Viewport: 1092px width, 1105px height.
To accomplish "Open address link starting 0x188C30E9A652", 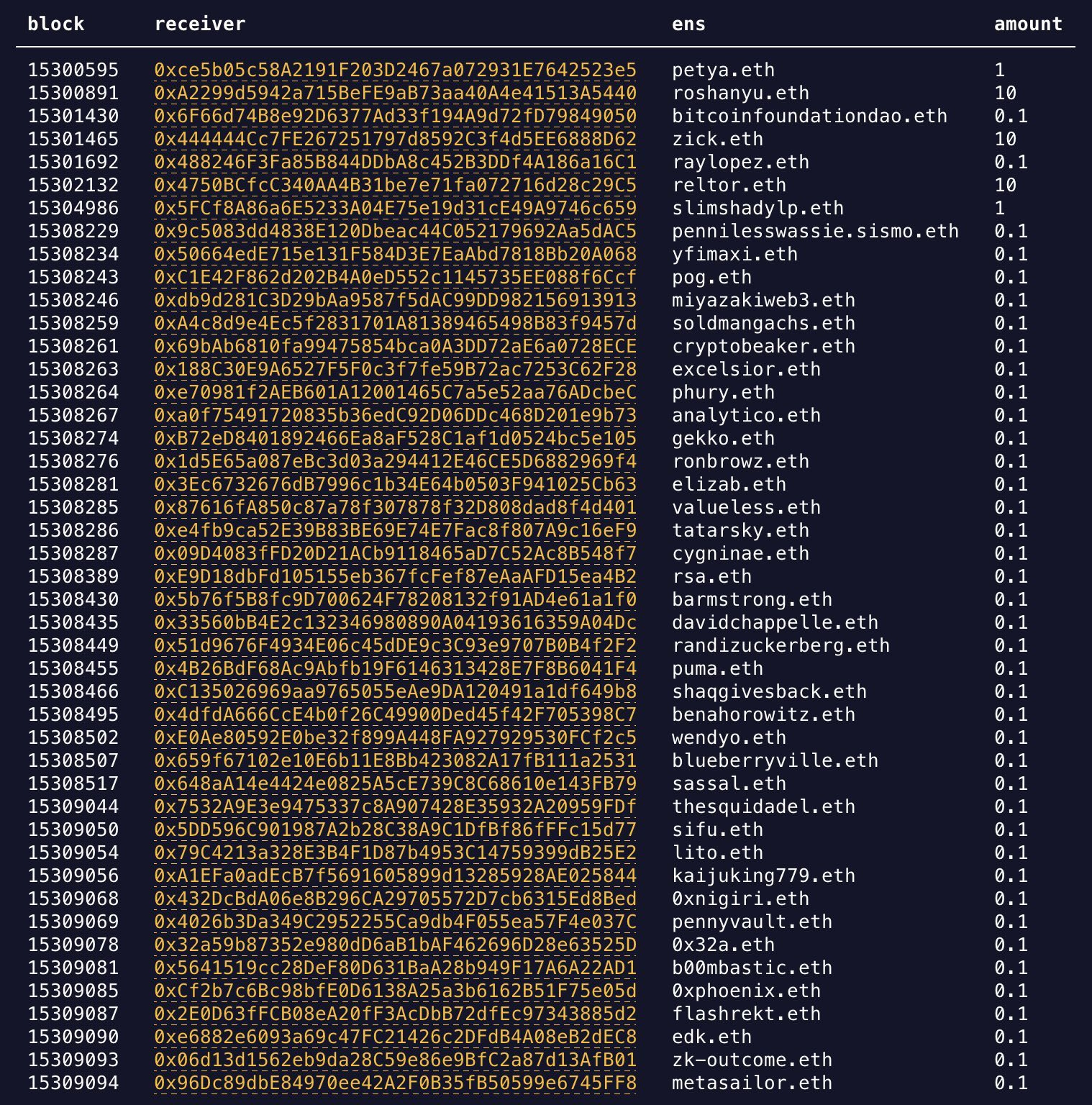I will 396,369.
